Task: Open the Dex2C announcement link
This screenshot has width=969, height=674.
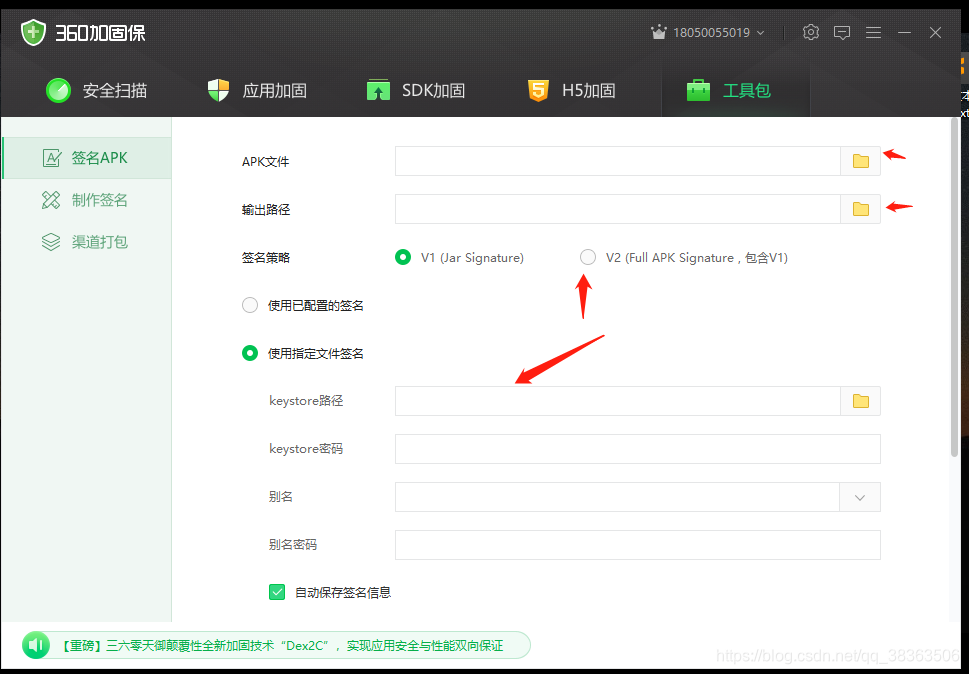Action: click(x=283, y=646)
